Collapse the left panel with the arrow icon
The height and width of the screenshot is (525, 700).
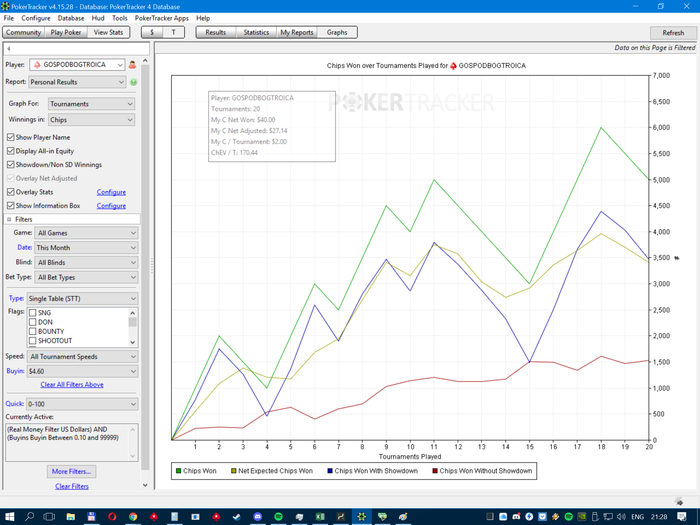(8, 49)
